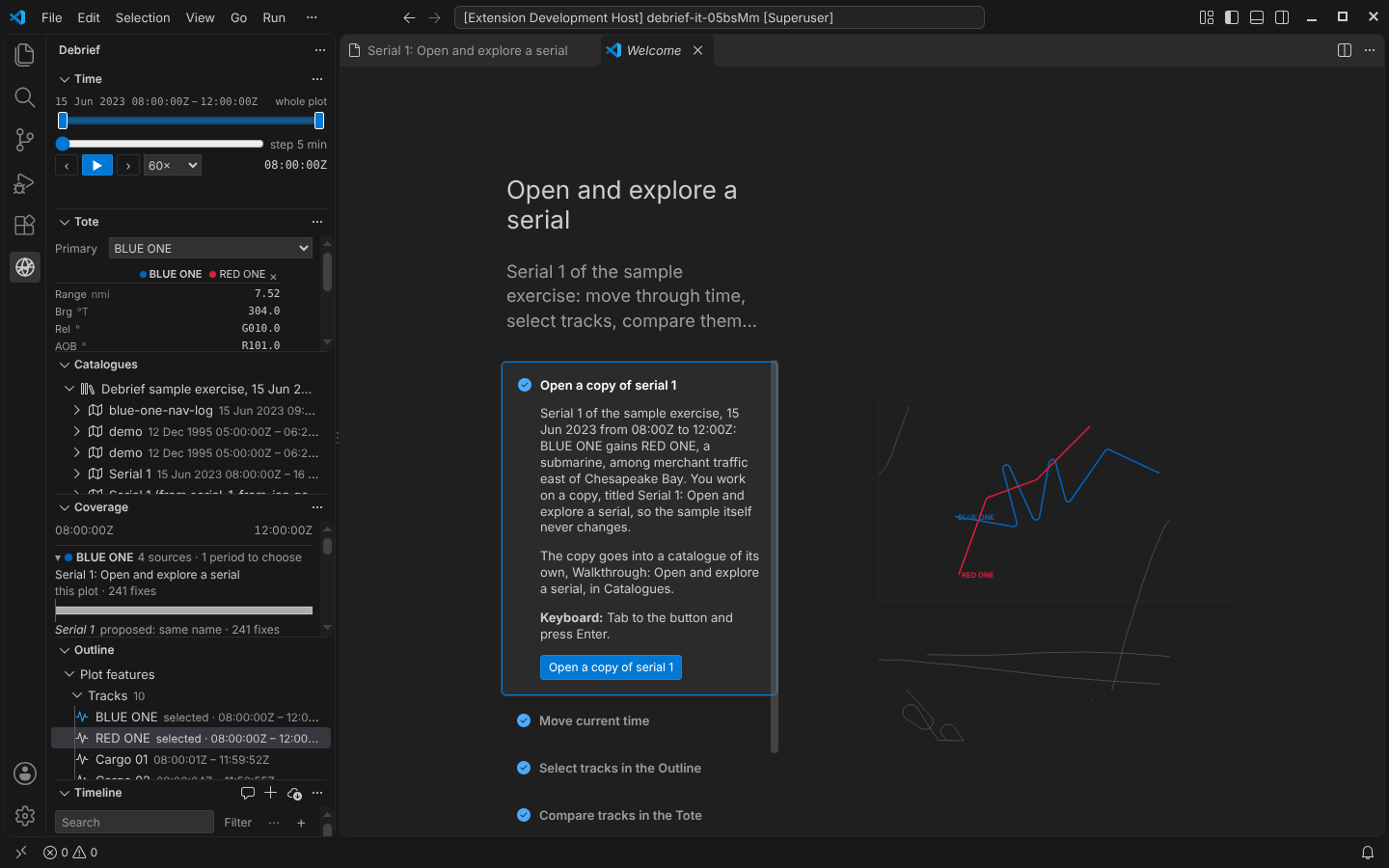Open the Time section ellipsis menu
This screenshot has height=868, width=1389.
(317, 79)
